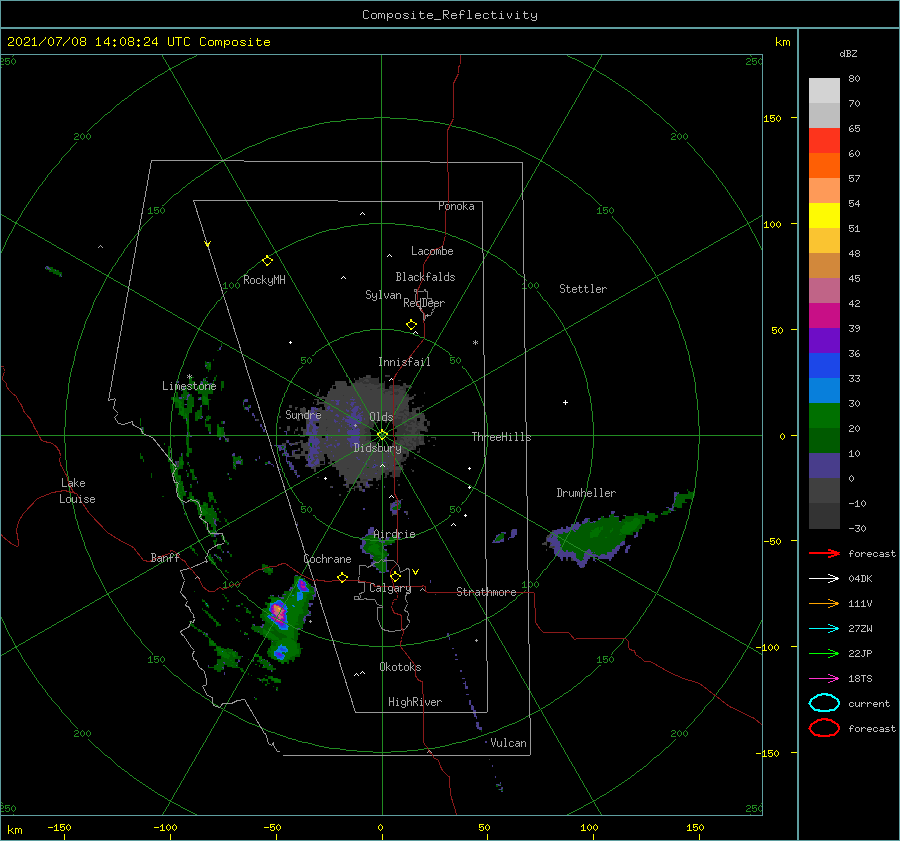Click the Lacombe town label
Screen dimensions: 900x841
pos(432,251)
